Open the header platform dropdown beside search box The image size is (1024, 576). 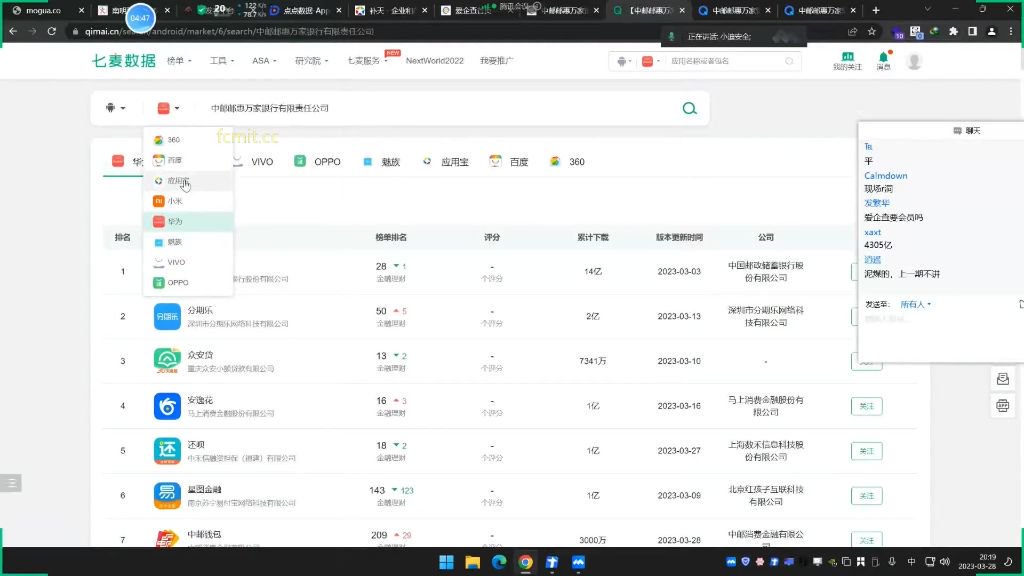click(x=624, y=61)
